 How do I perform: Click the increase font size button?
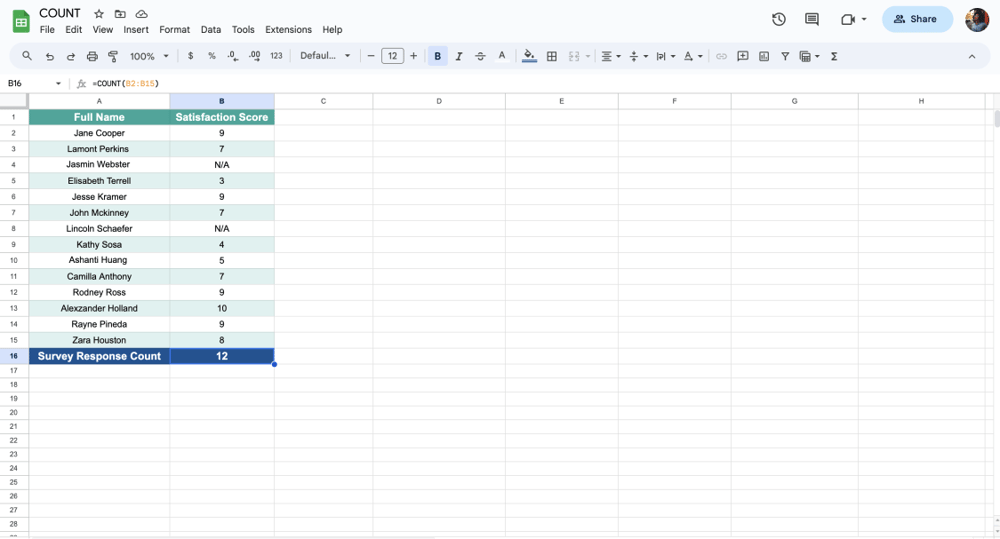tap(414, 57)
